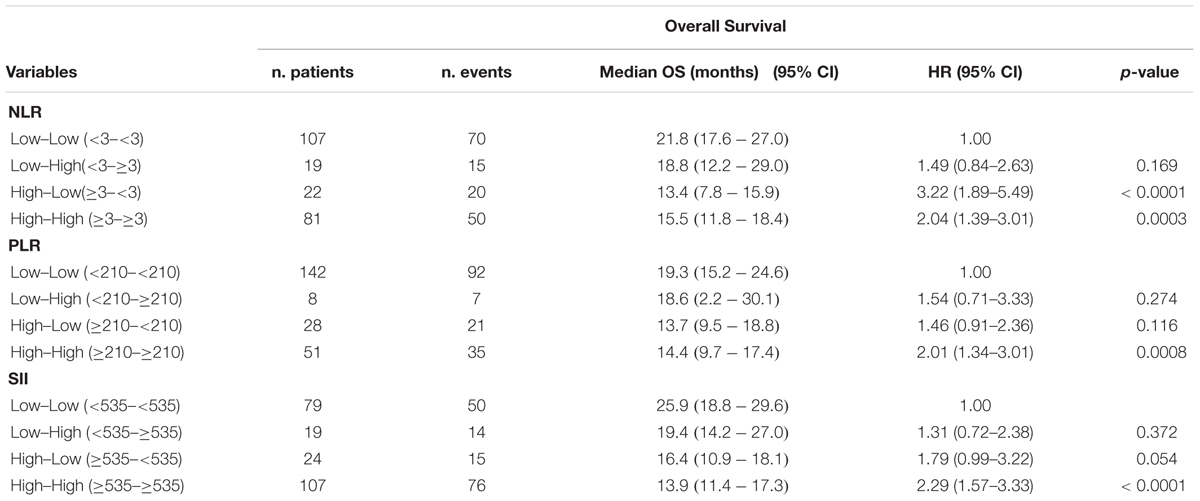Click the n. events column header
The image size is (1200, 501).
[x=475, y=73]
